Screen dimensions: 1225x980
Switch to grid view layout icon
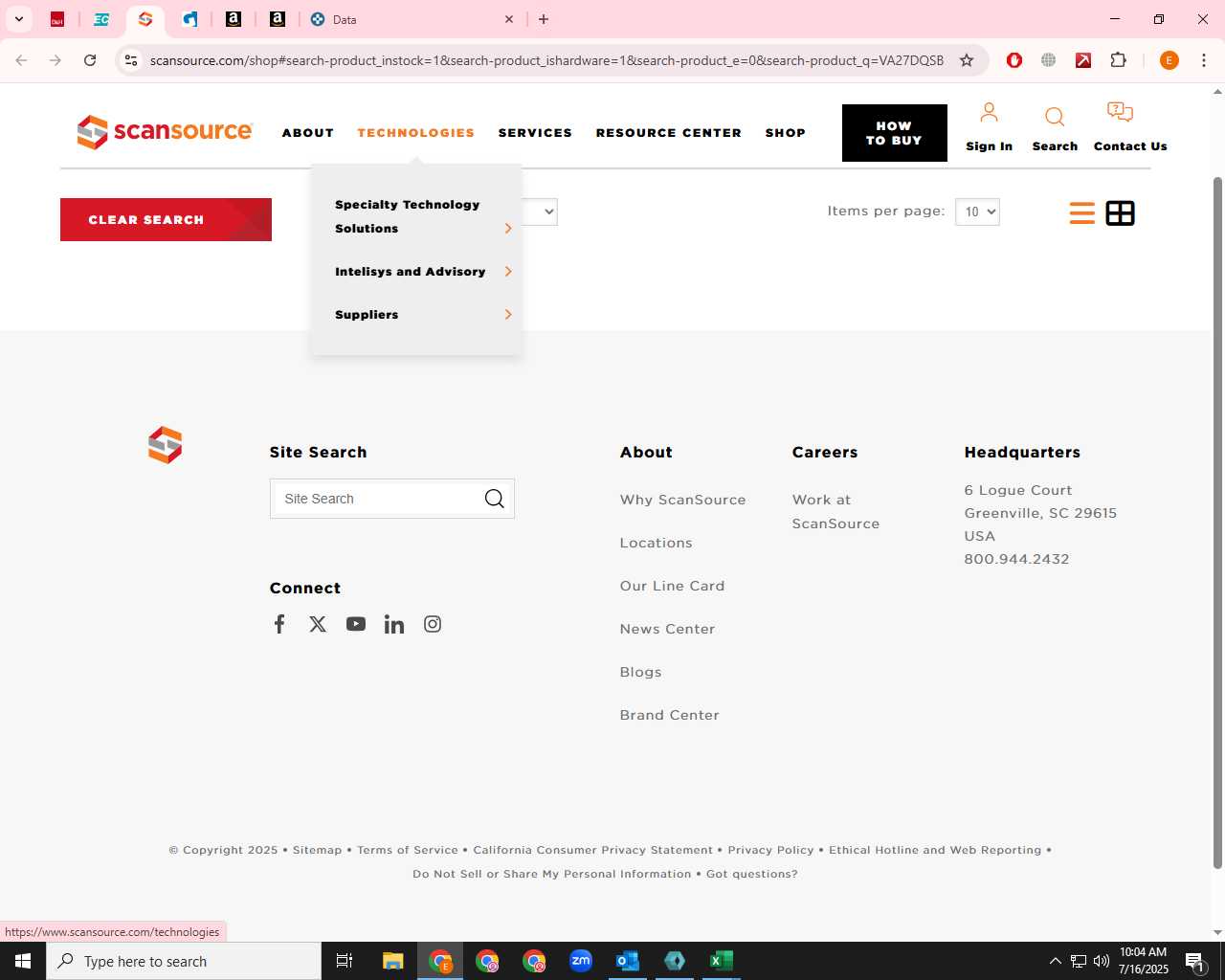point(1120,212)
